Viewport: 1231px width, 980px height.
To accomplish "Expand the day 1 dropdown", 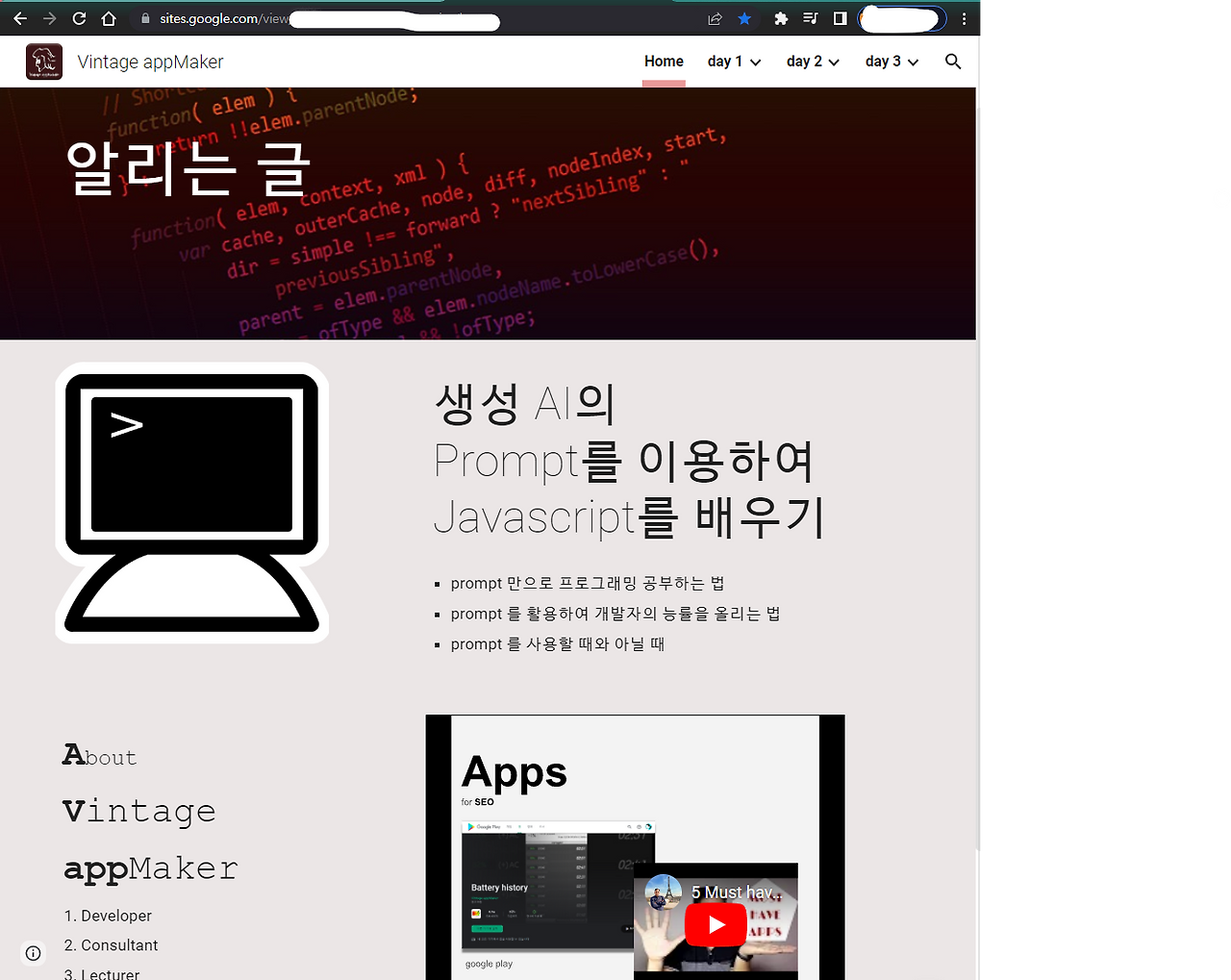I will tap(734, 61).
